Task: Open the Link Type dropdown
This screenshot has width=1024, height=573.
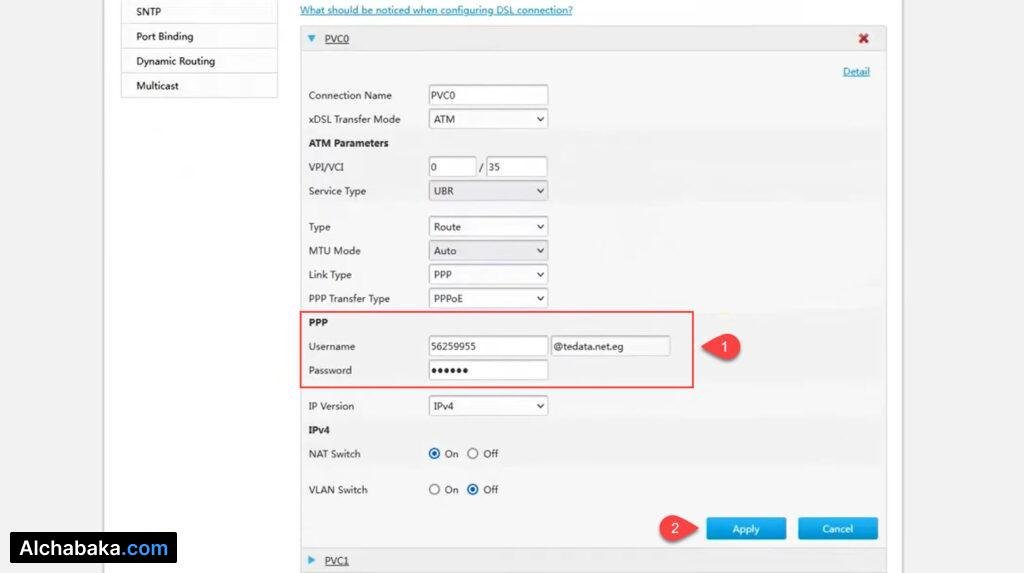Action: point(488,275)
